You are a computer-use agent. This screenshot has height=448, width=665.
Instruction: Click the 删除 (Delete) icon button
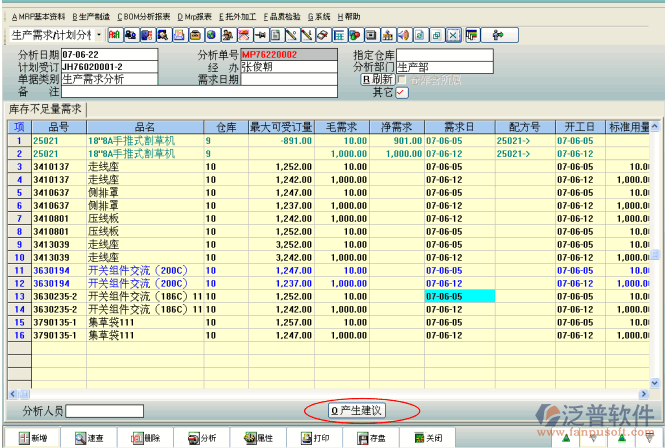[143, 438]
